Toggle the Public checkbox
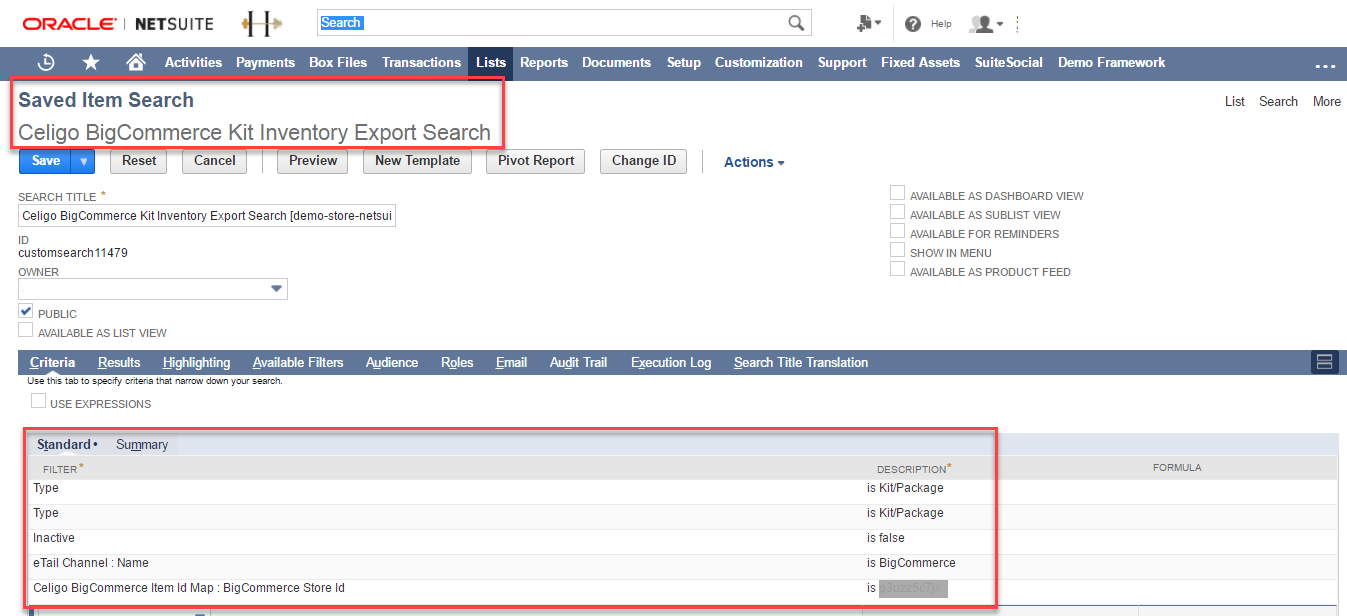Image resolution: width=1347 pixels, height=616 pixels. (26, 312)
